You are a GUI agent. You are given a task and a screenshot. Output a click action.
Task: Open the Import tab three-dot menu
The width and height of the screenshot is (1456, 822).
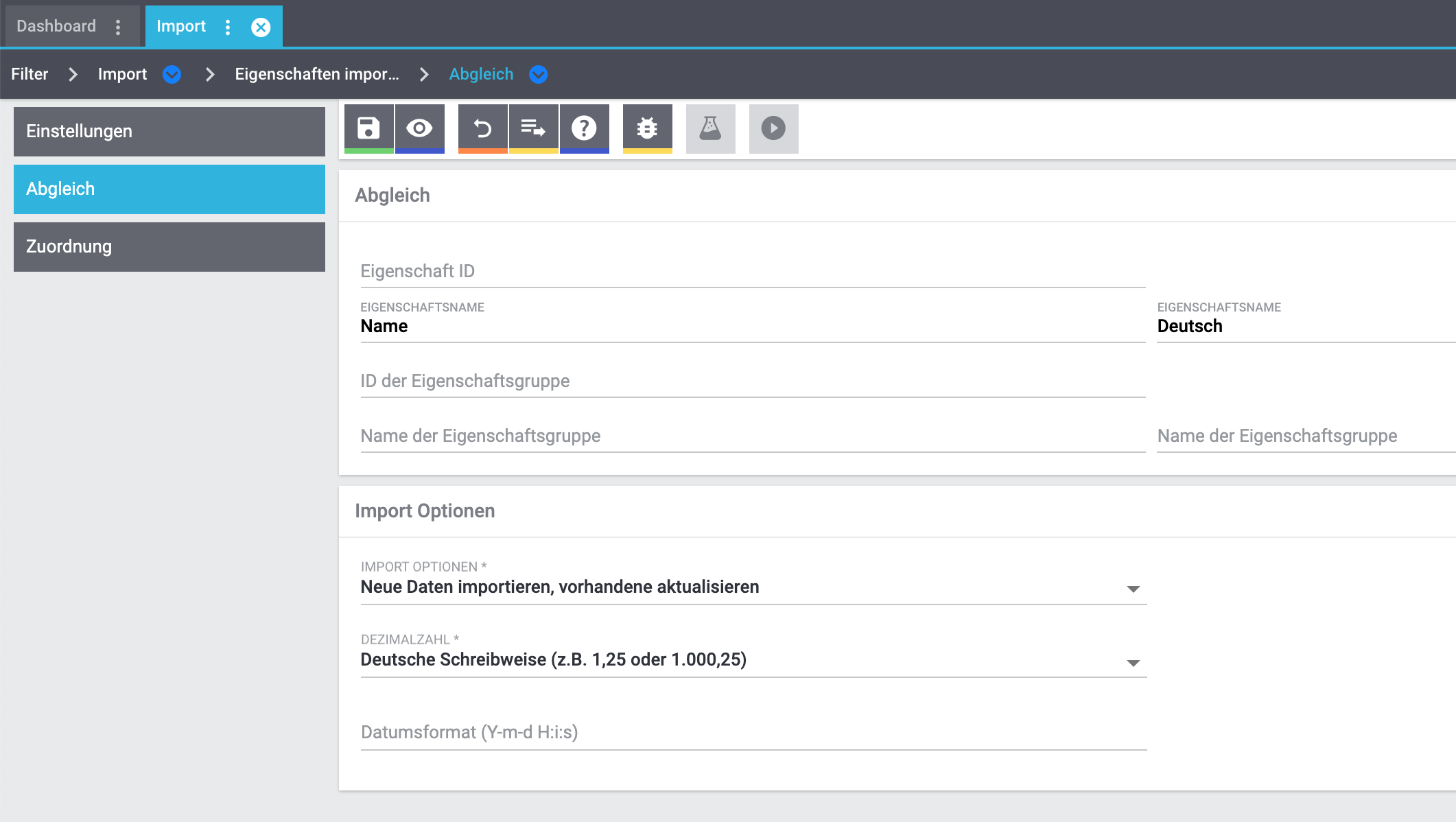click(x=228, y=27)
